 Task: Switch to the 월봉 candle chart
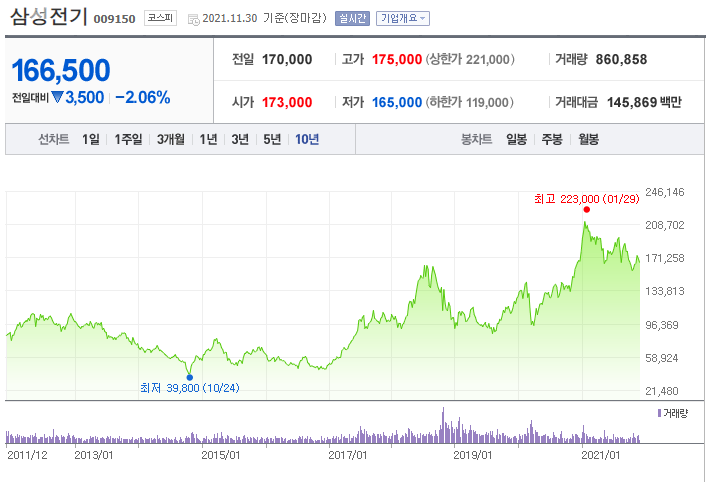(x=588, y=139)
